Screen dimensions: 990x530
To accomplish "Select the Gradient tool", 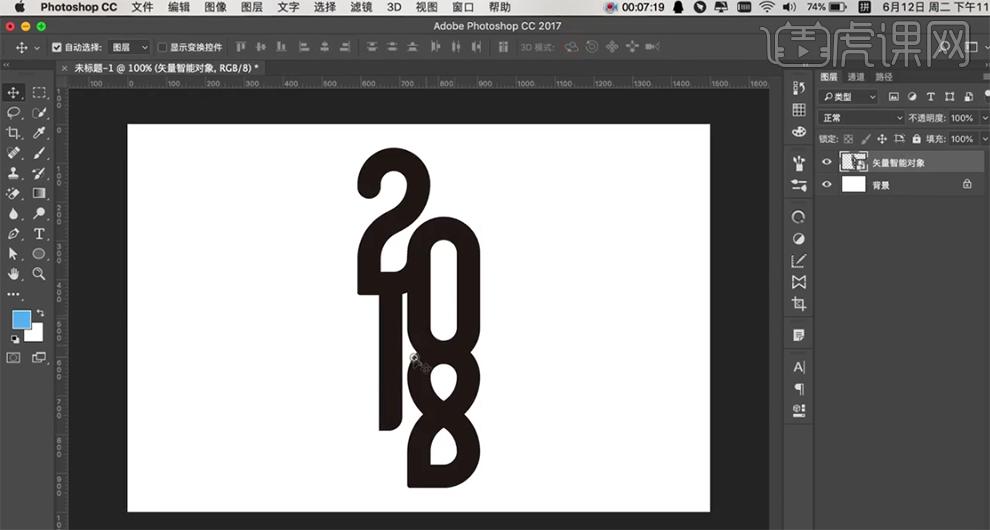I will coord(39,193).
